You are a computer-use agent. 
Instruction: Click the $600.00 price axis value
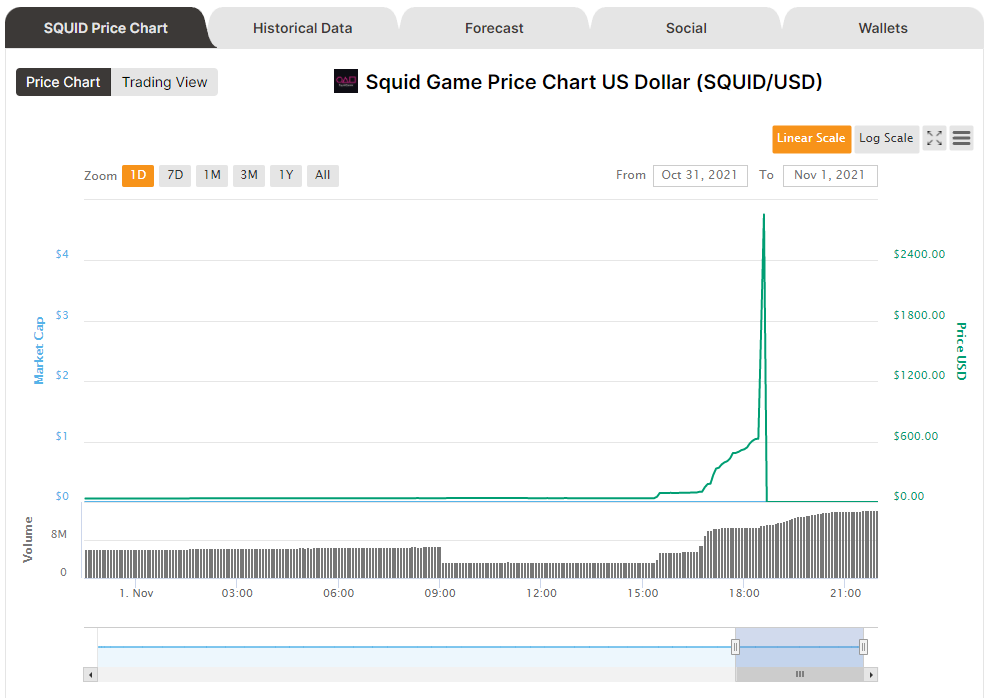pyautogui.click(x=915, y=436)
